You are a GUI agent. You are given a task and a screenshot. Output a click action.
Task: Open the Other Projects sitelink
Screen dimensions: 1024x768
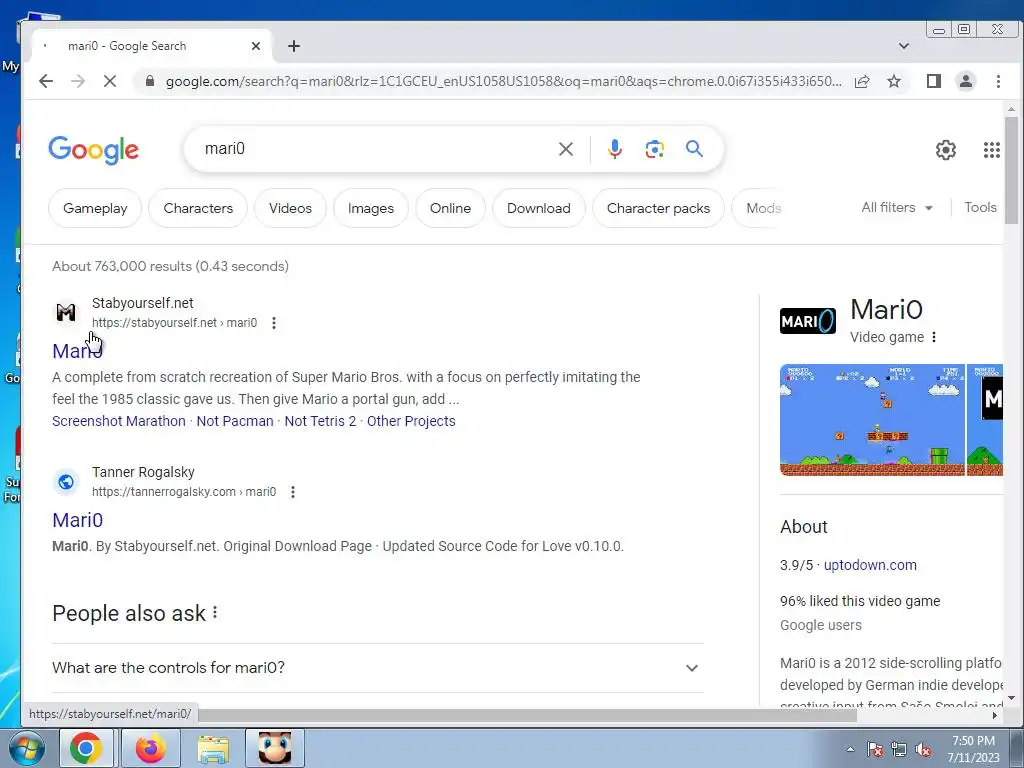(x=411, y=421)
